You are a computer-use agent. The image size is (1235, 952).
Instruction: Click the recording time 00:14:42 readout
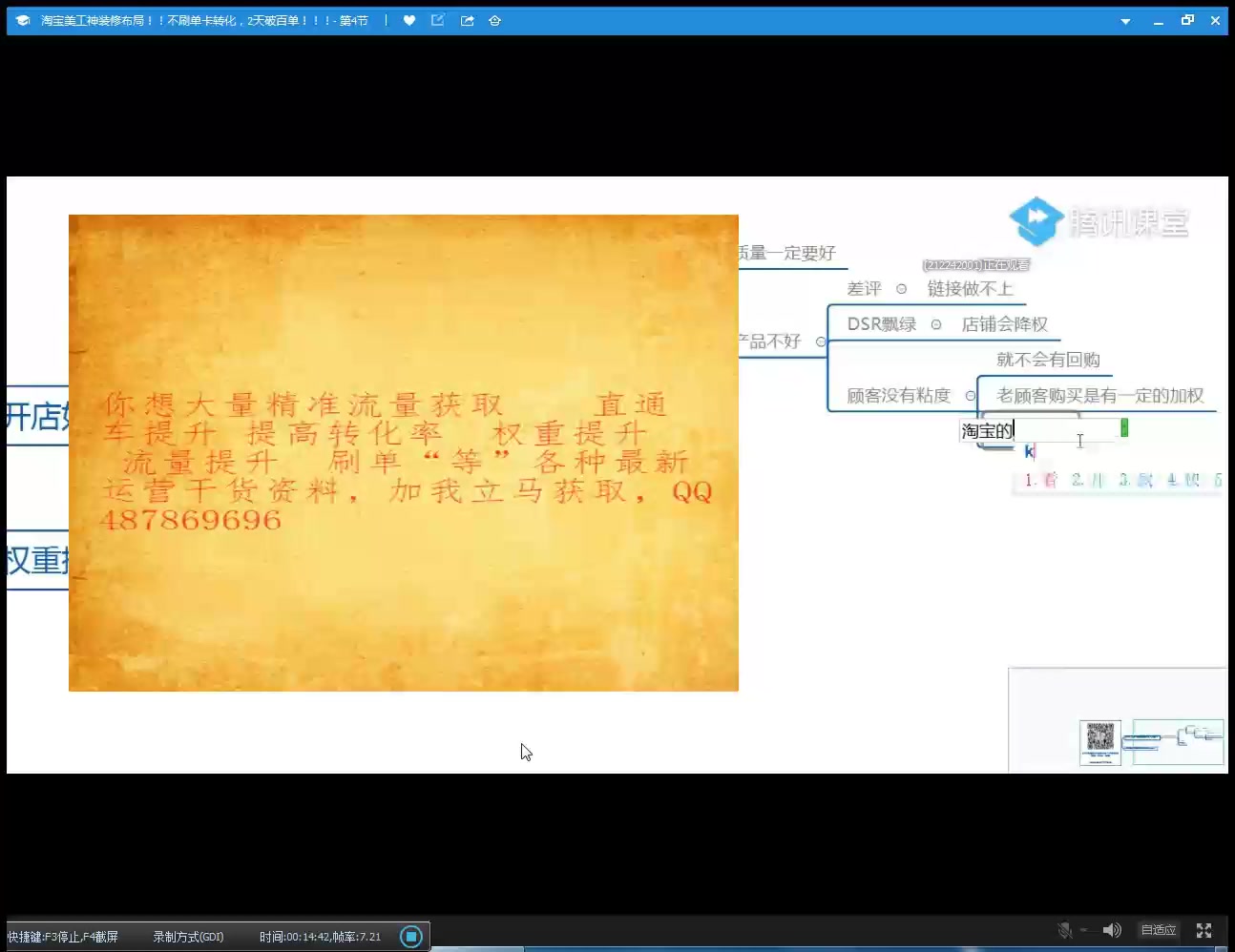click(x=320, y=937)
